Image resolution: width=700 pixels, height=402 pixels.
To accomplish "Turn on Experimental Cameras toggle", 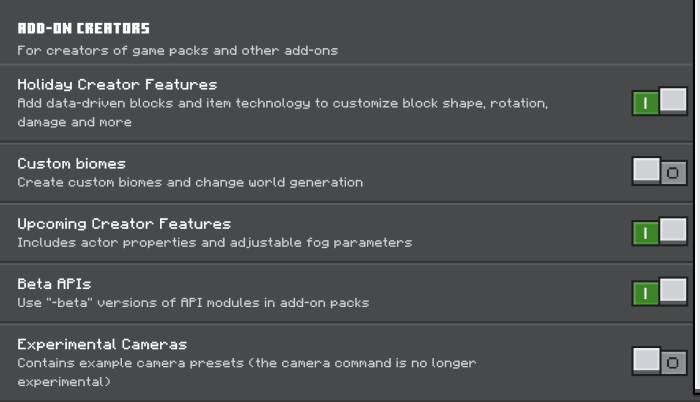I will click(659, 361).
